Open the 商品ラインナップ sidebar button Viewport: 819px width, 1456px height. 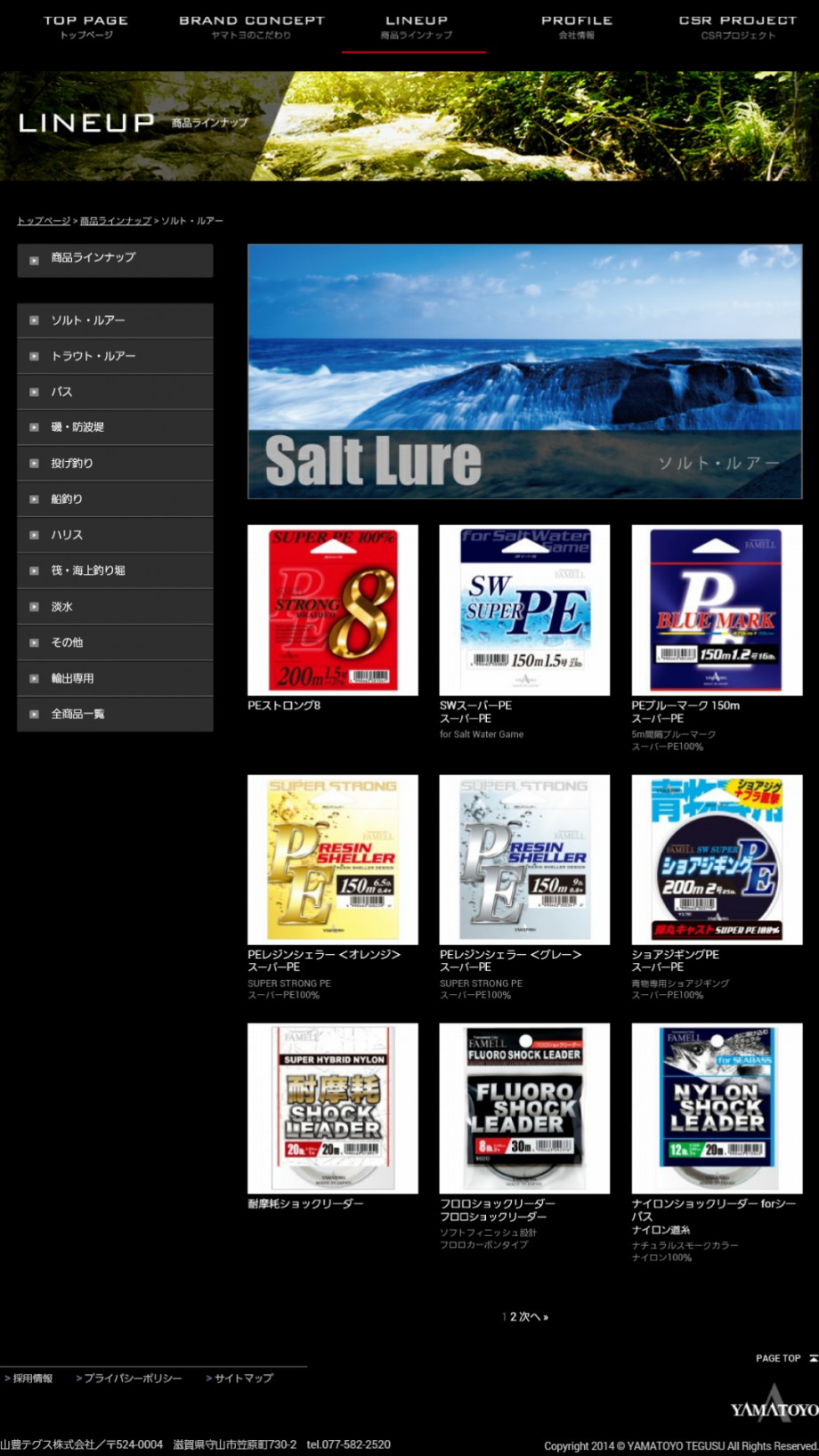coord(115,260)
